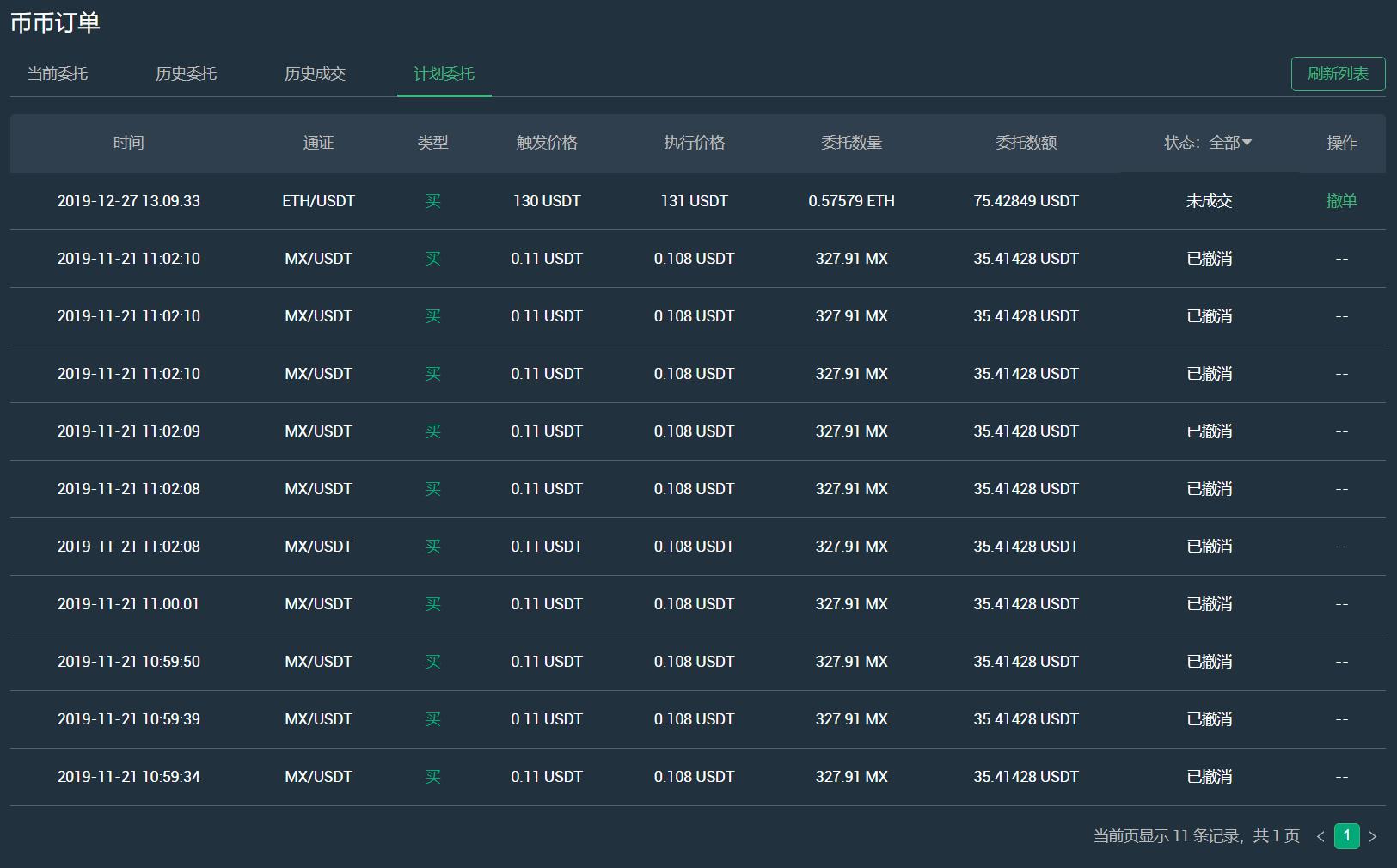Click the 通证 column header
Screen dimensions: 1397x868
point(318,143)
